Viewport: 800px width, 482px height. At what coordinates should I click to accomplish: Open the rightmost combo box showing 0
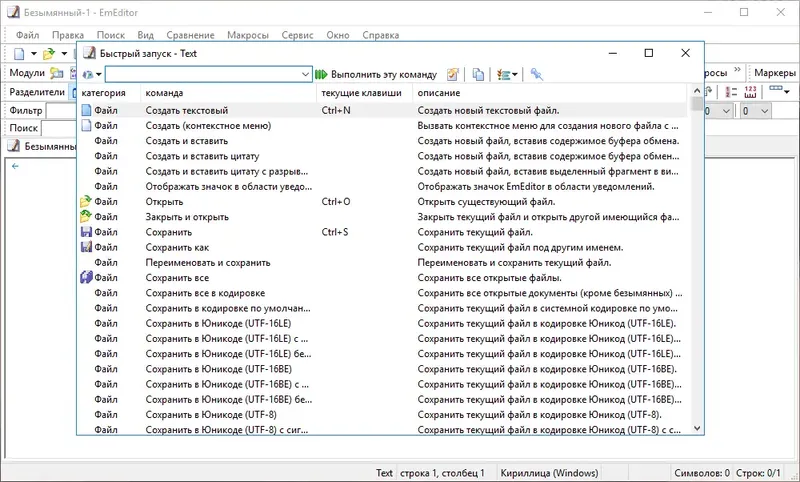[756, 111]
